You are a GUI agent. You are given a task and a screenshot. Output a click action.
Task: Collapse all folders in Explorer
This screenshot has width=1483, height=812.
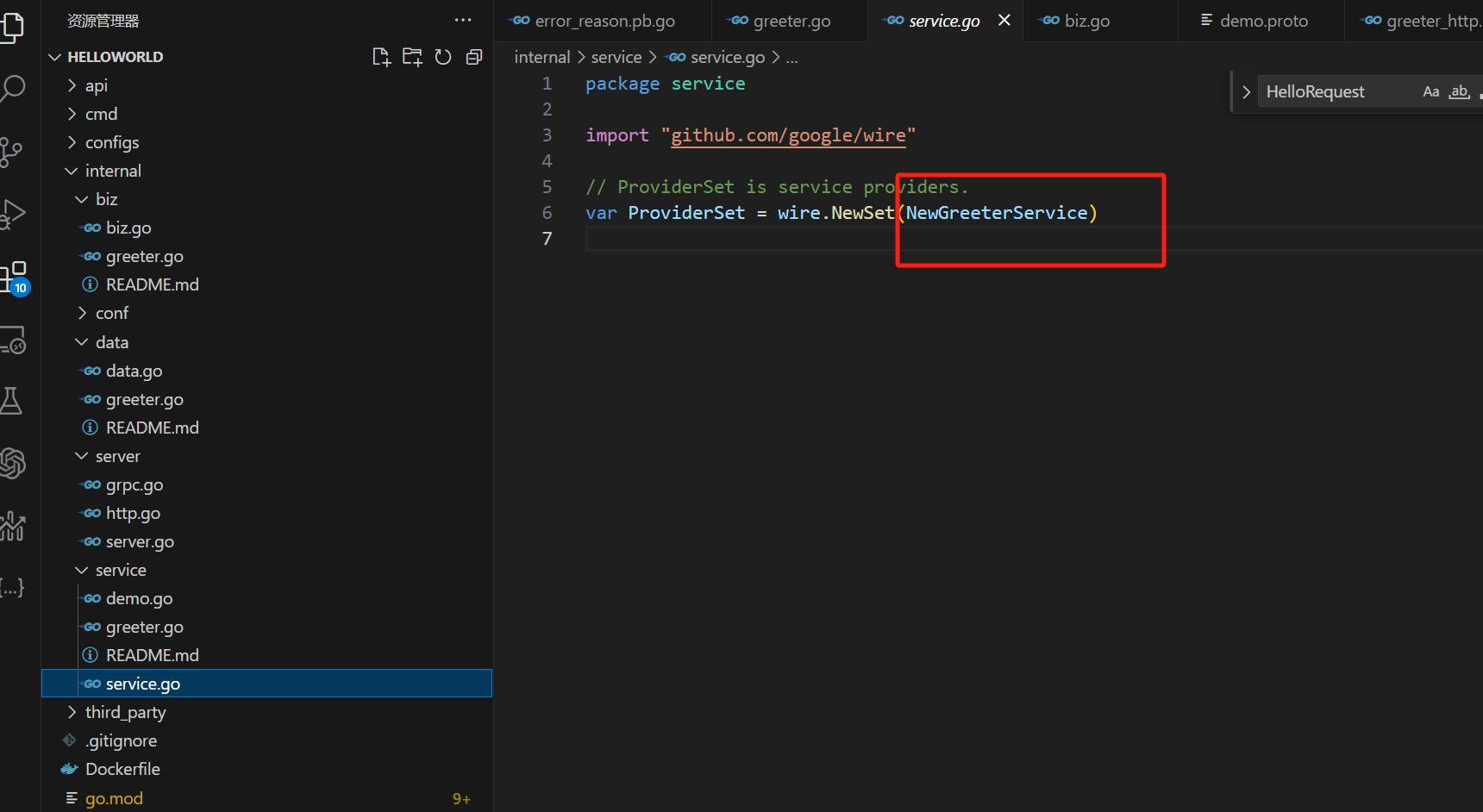(474, 57)
